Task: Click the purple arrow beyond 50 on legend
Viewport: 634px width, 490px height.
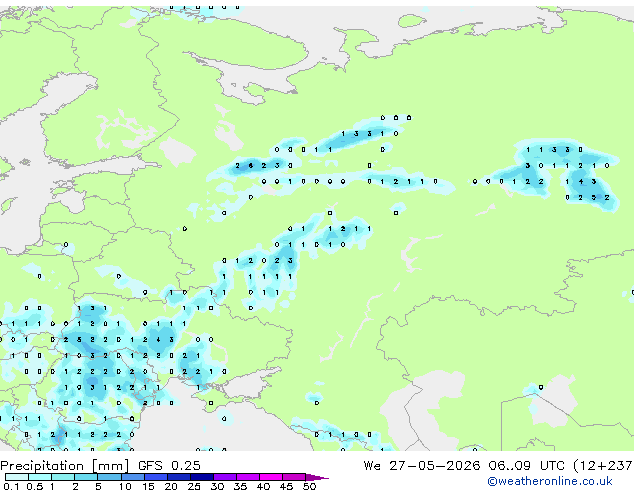Action: pos(317,477)
